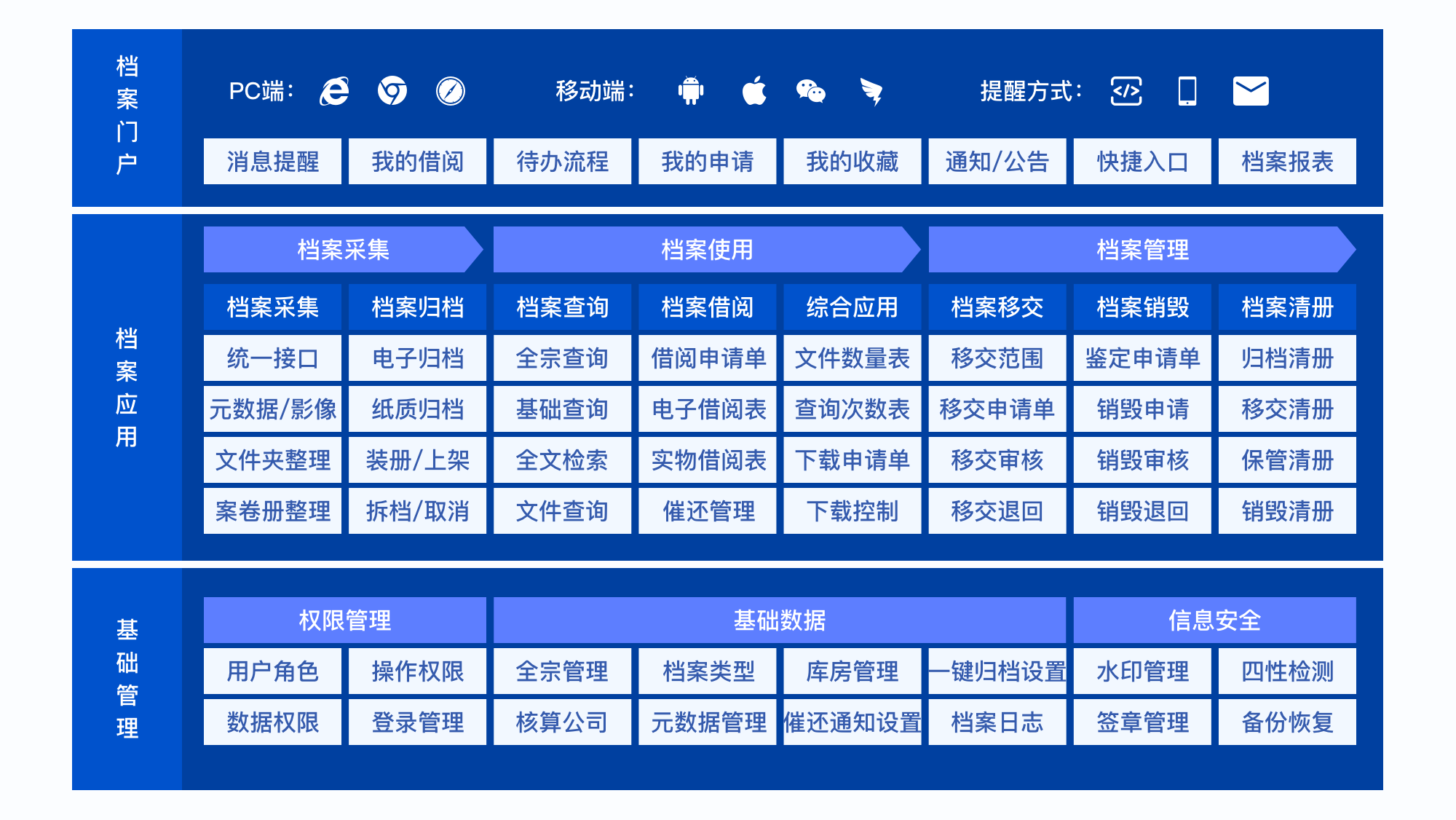Click the 催还通知设置 cell

[852, 722]
